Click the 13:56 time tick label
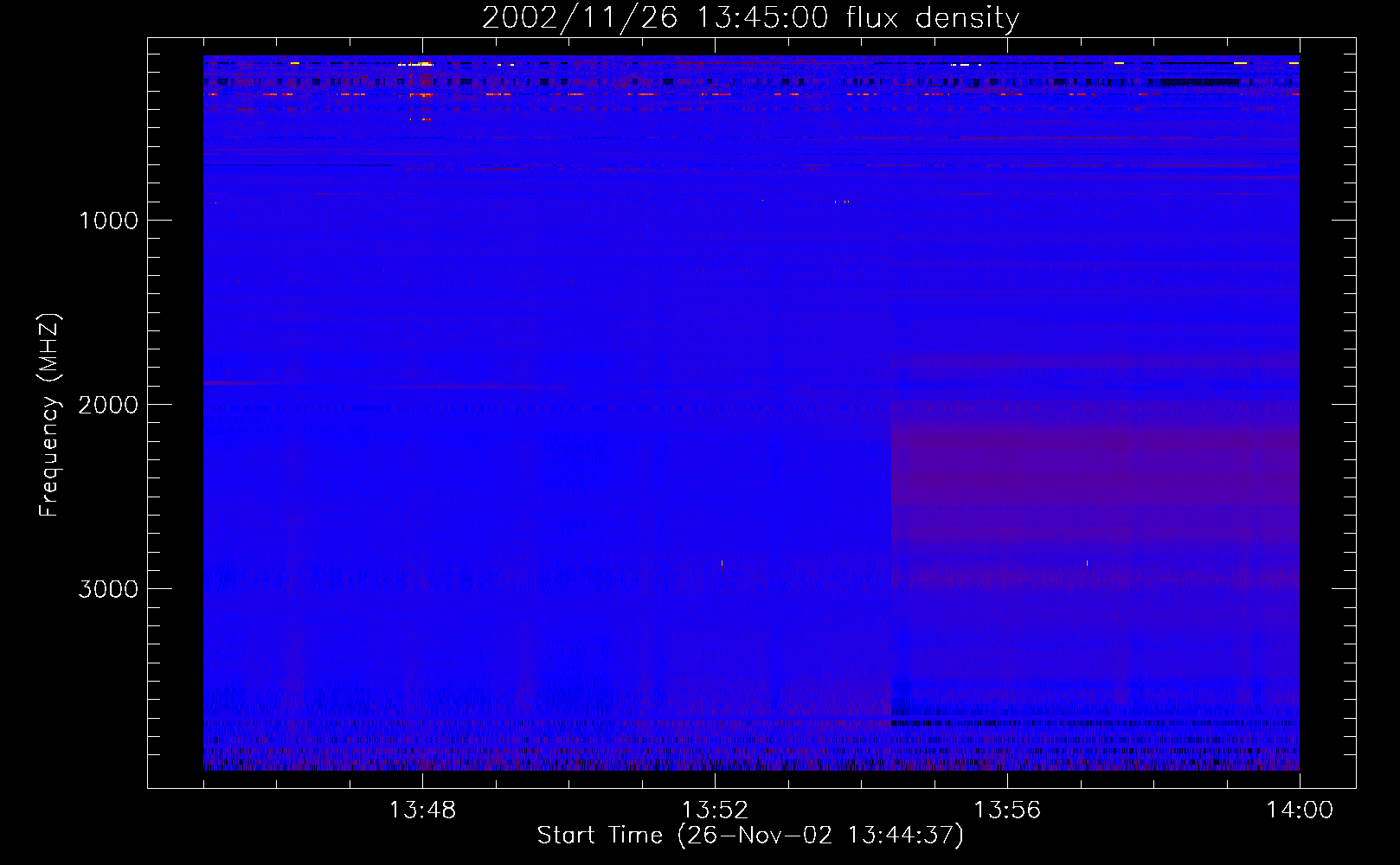1400x865 pixels. [1007, 811]
